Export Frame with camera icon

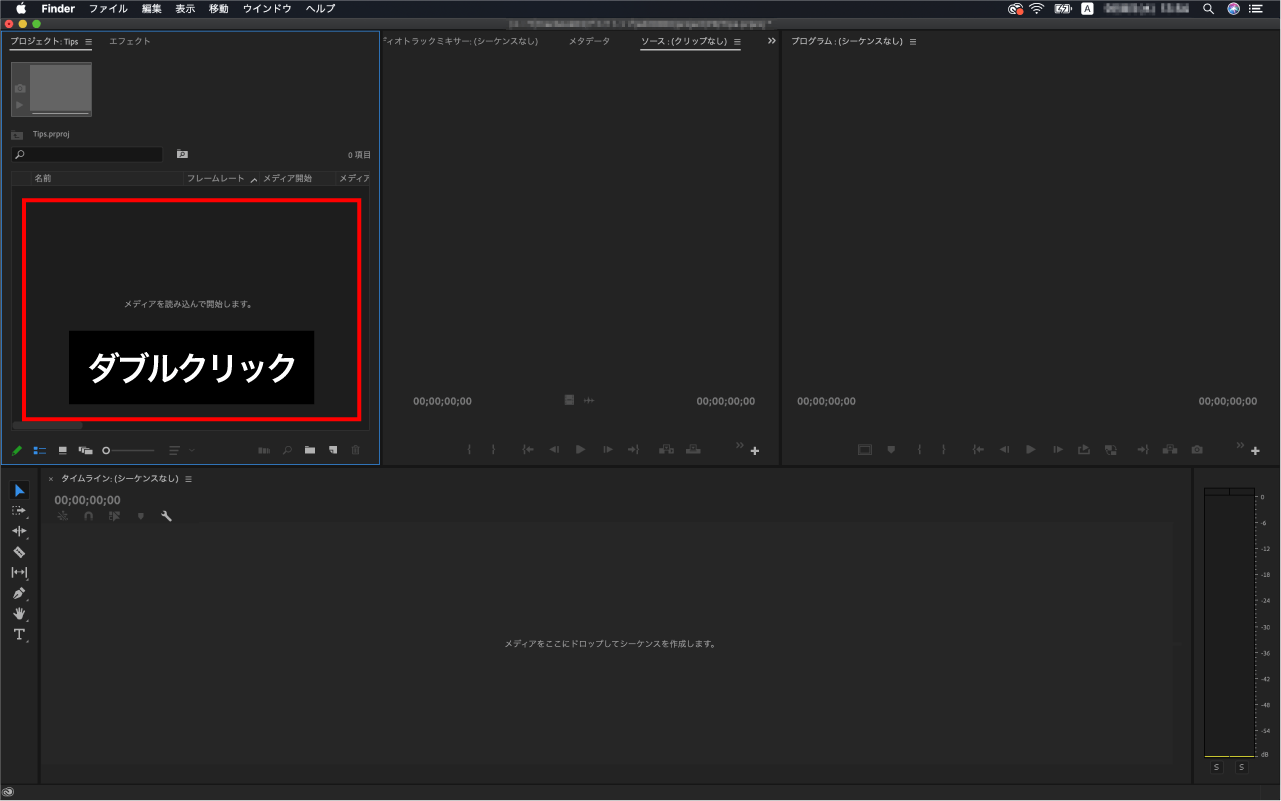(x=1197, y=450)
